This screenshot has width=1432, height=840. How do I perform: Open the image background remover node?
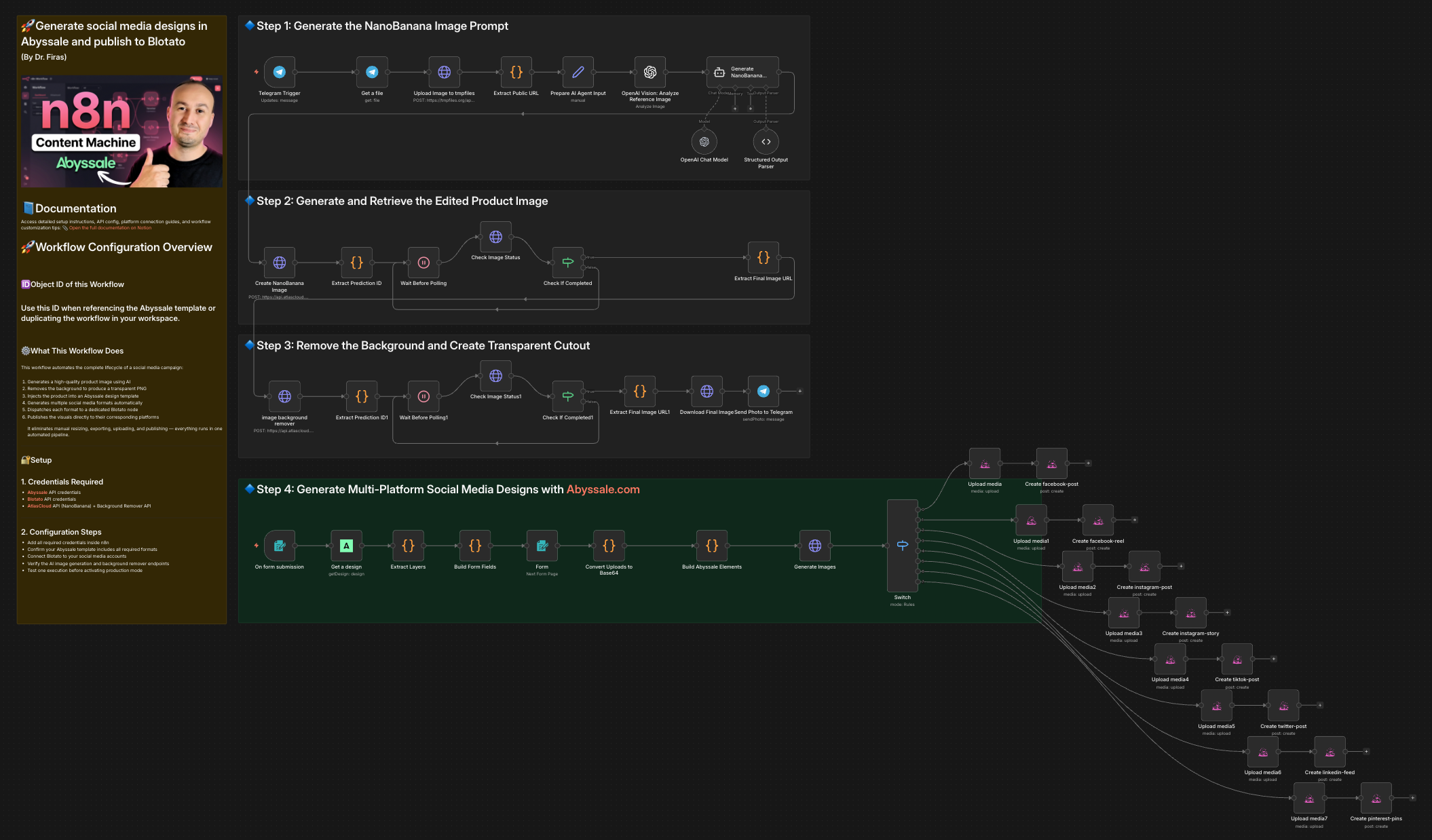284,396
